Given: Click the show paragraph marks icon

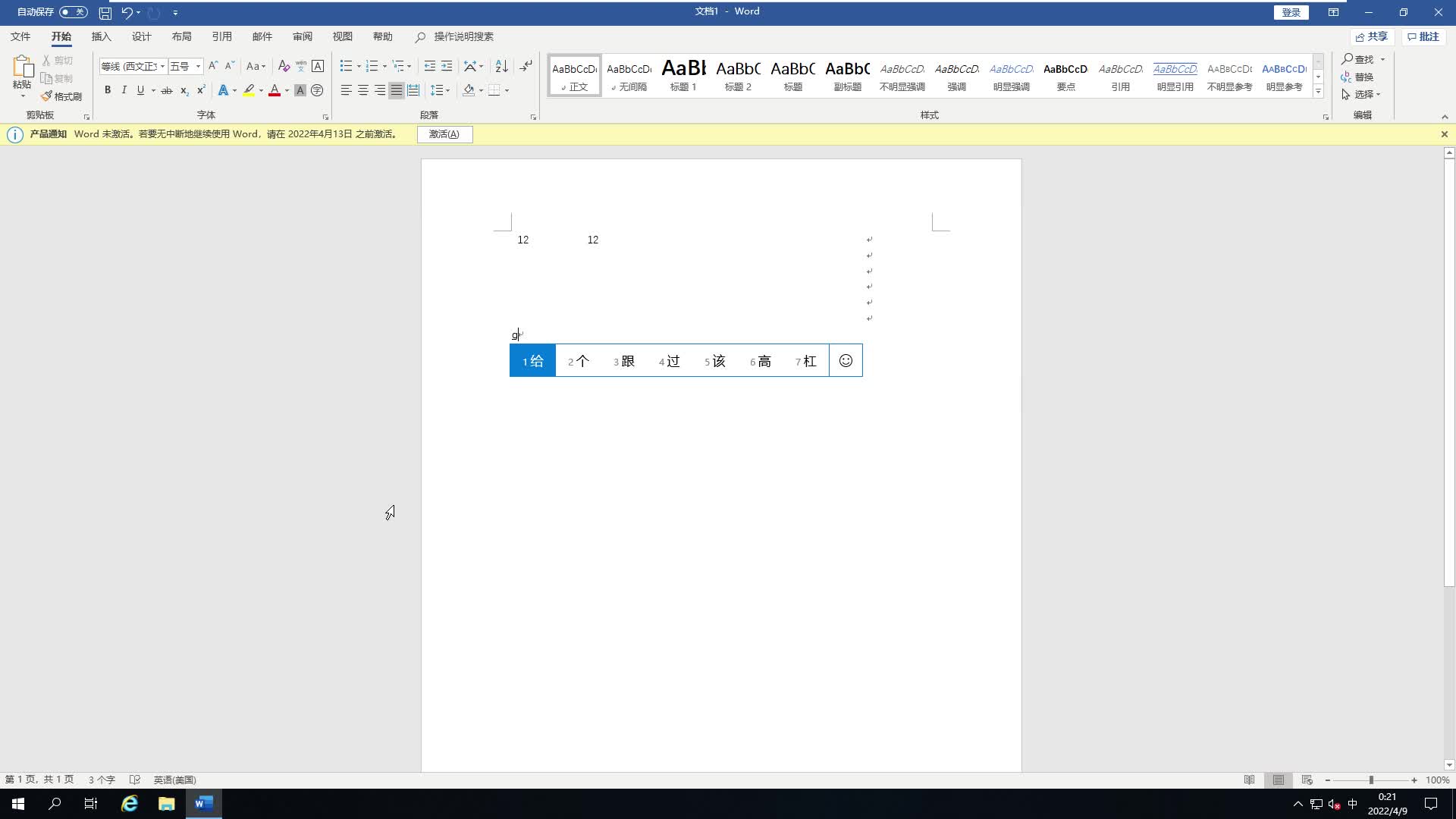Looking at the screenshot, I should (526, 66).
